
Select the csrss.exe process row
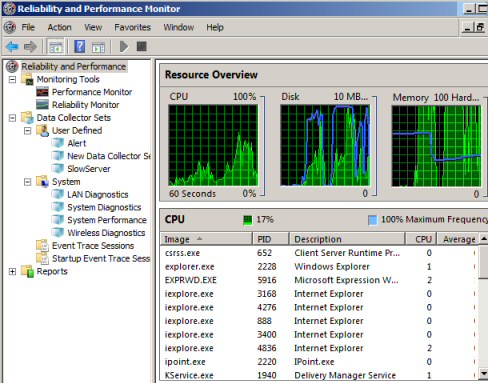tap(319, 253)
